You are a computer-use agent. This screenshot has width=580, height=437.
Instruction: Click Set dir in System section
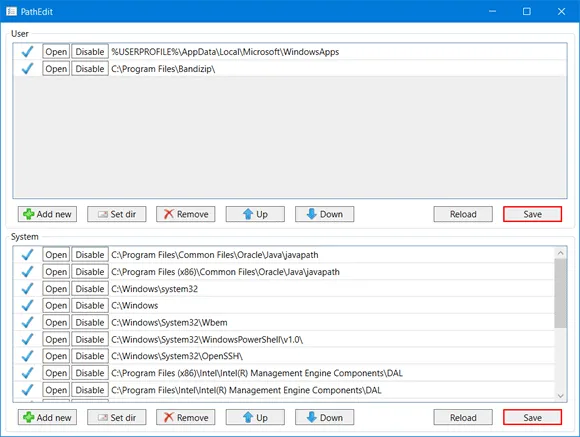click(x=117, y=417)
